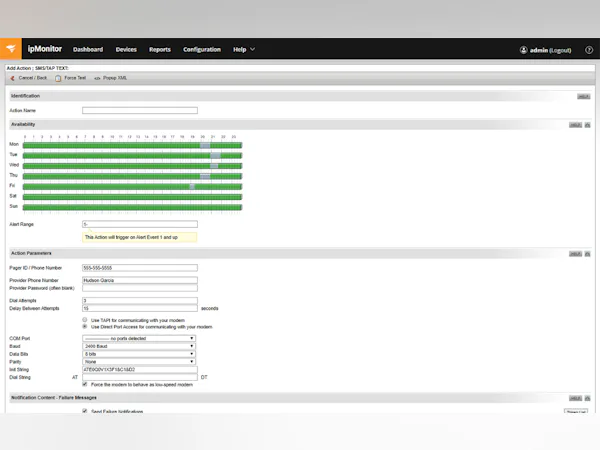The height and width of the screenshot is (450, 600).
Task: Click Monday availability bar gray block
Action: point(205,145)
